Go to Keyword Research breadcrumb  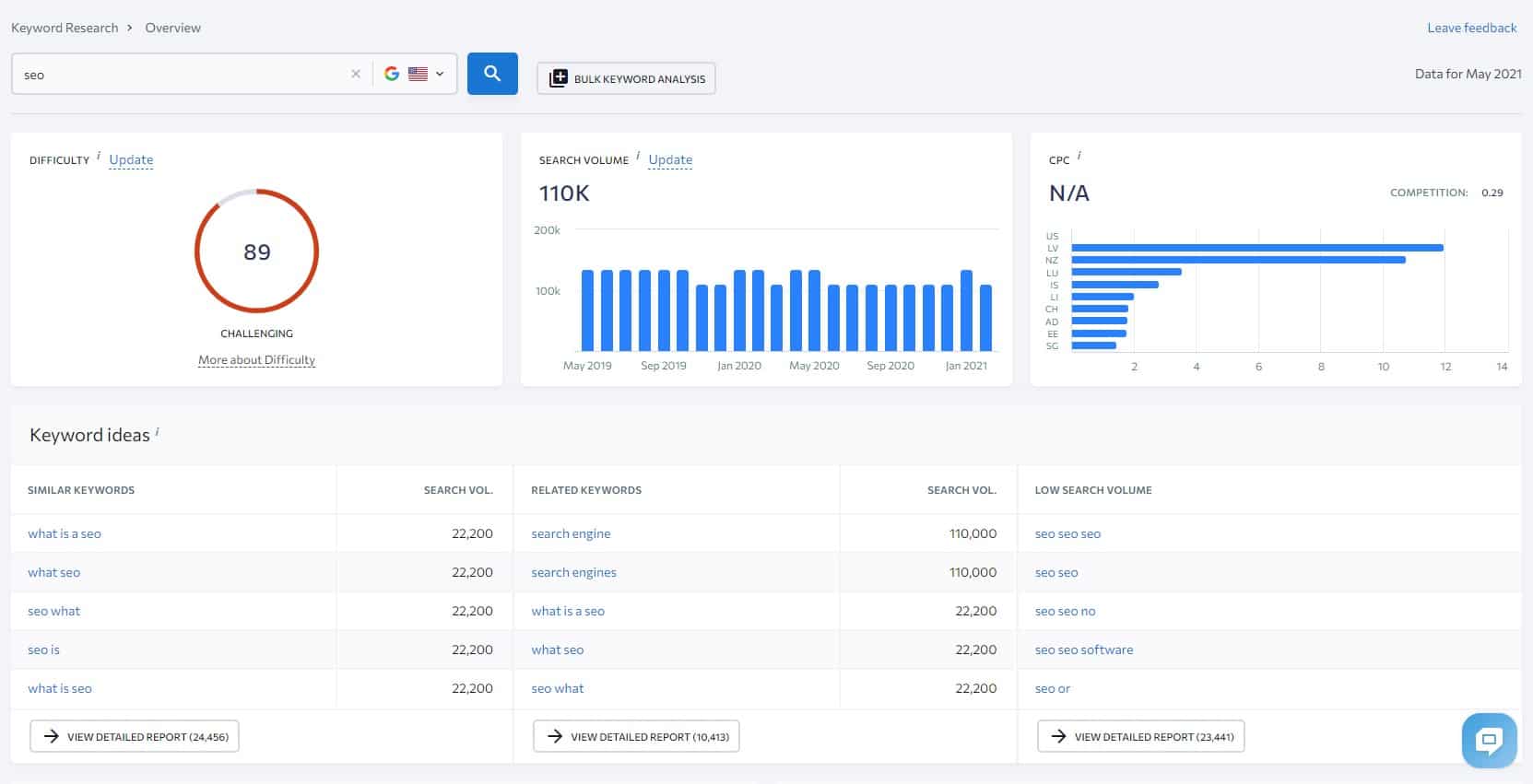[x=65, y=28]
